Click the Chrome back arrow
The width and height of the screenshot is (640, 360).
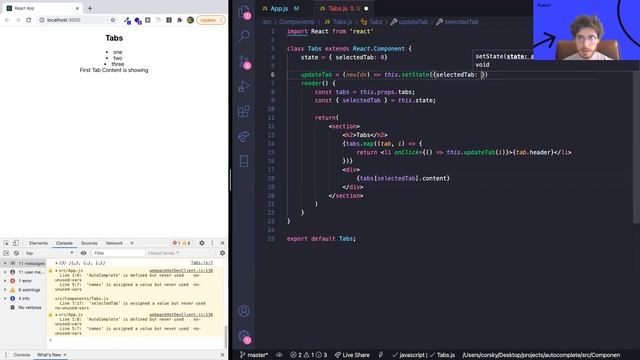pos(7,20)
